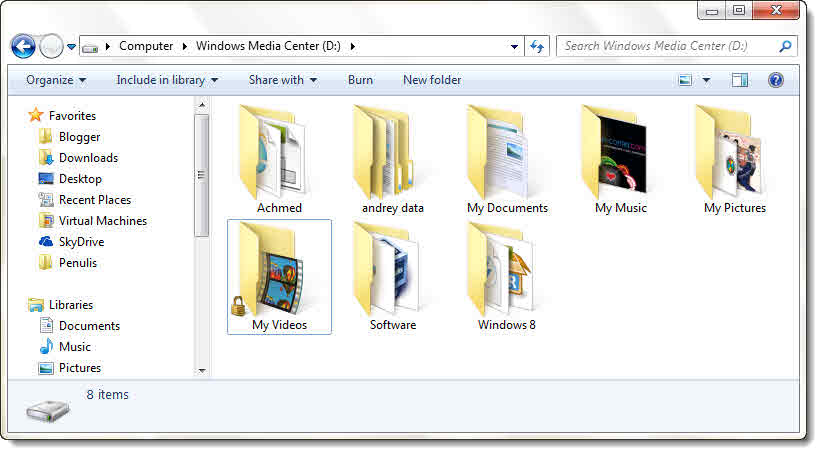Open the Penulis favorite folder

78,263
